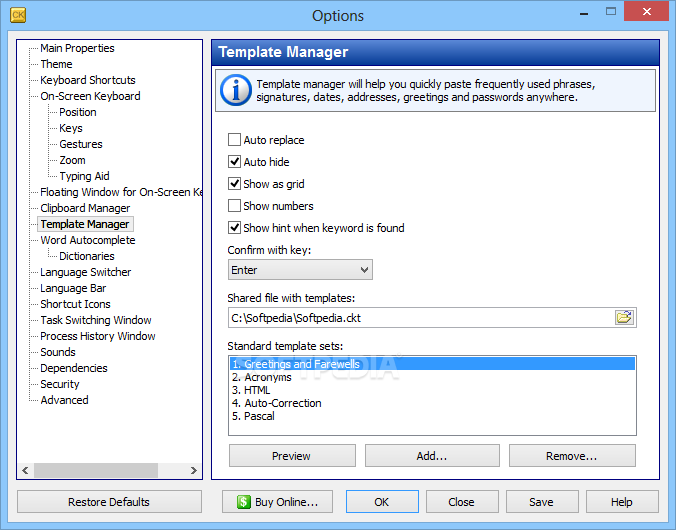The height and width of the screenshot is (530, 676).
Task: Open Process History Window settings
Action: [97, 336]
